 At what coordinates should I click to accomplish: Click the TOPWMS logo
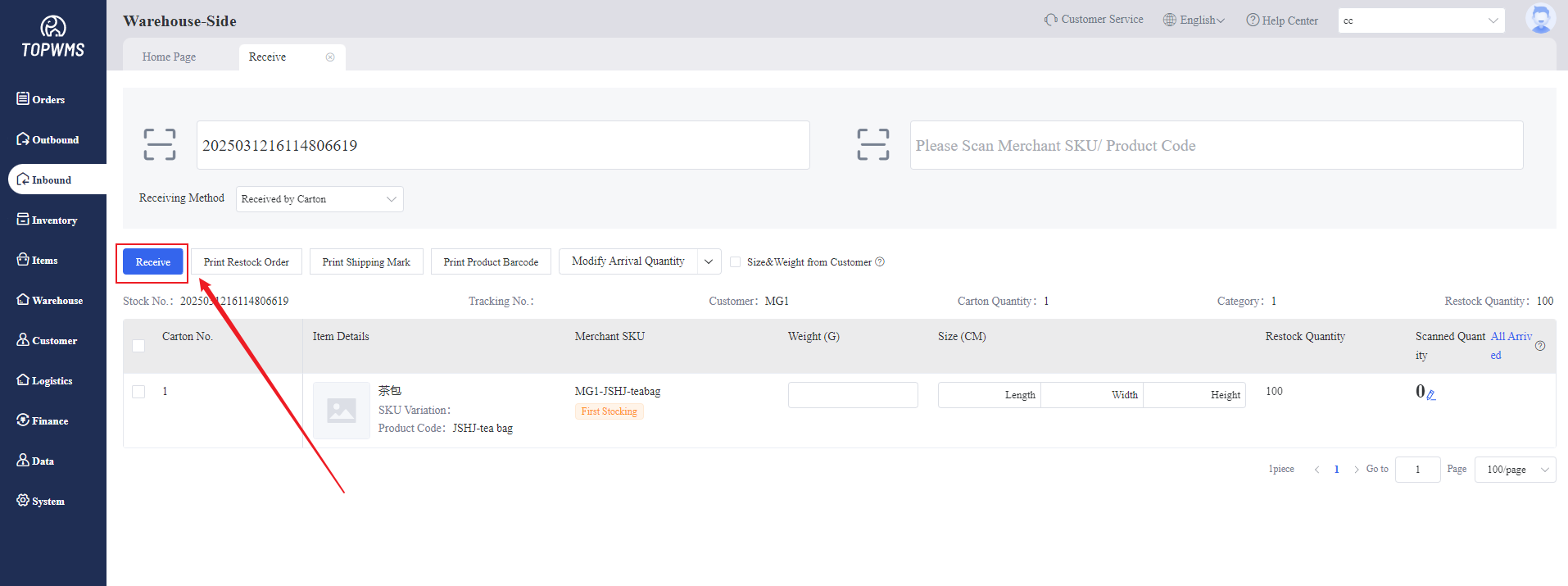click(53, 38)
